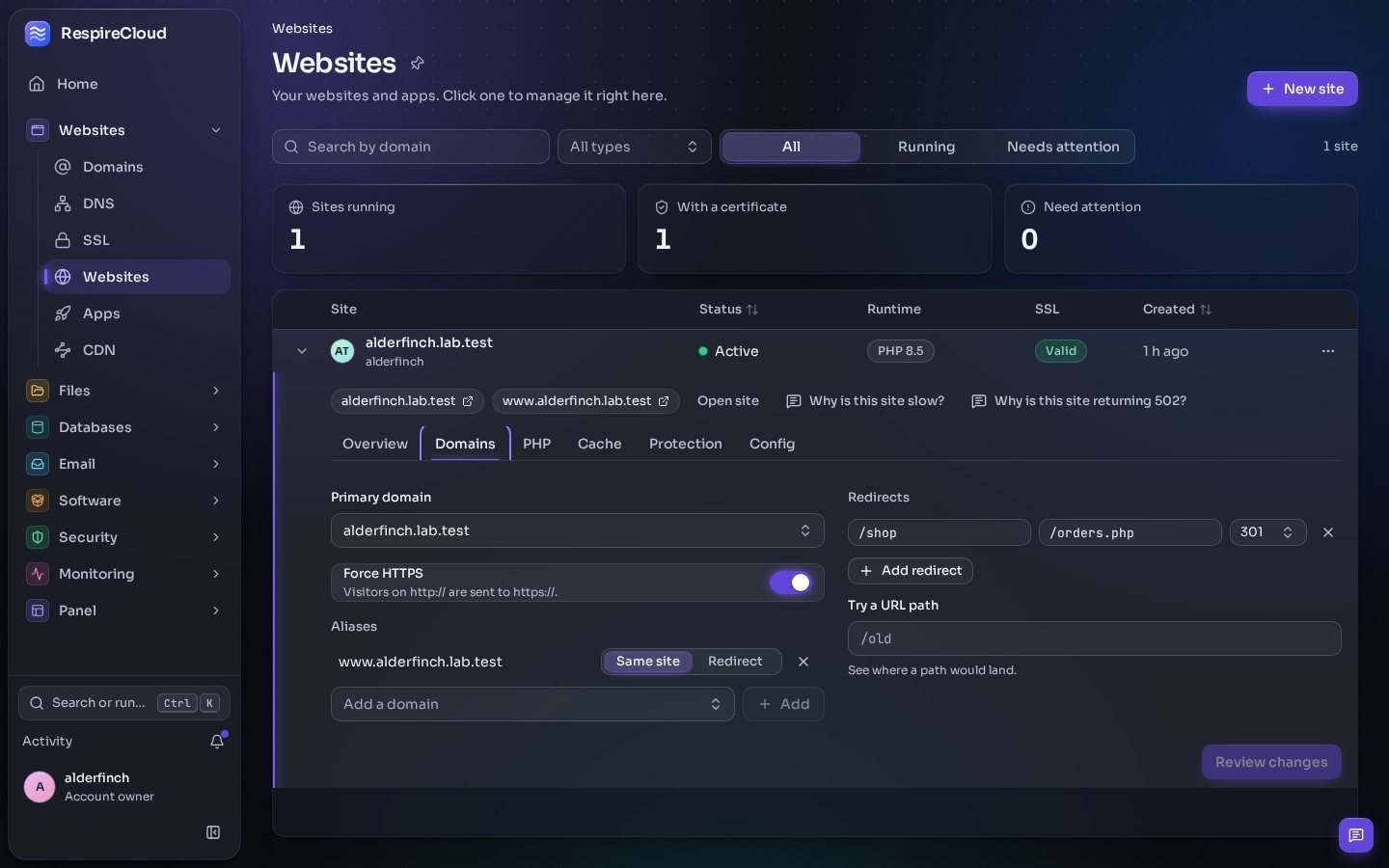Click the Review changes button
1389x868 pixels.
[x=1271, y=762]
